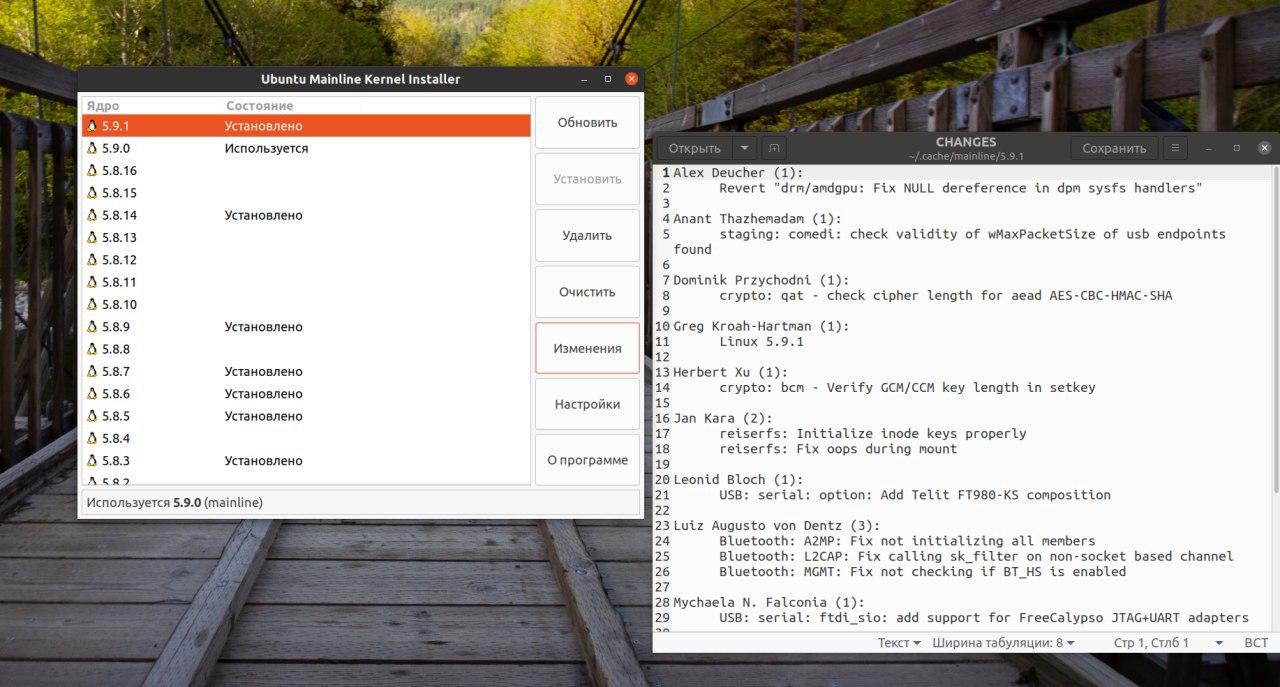
Task: Click the 'Greg Kroah-Hartman (1):' line
Action: coord(761,326)
